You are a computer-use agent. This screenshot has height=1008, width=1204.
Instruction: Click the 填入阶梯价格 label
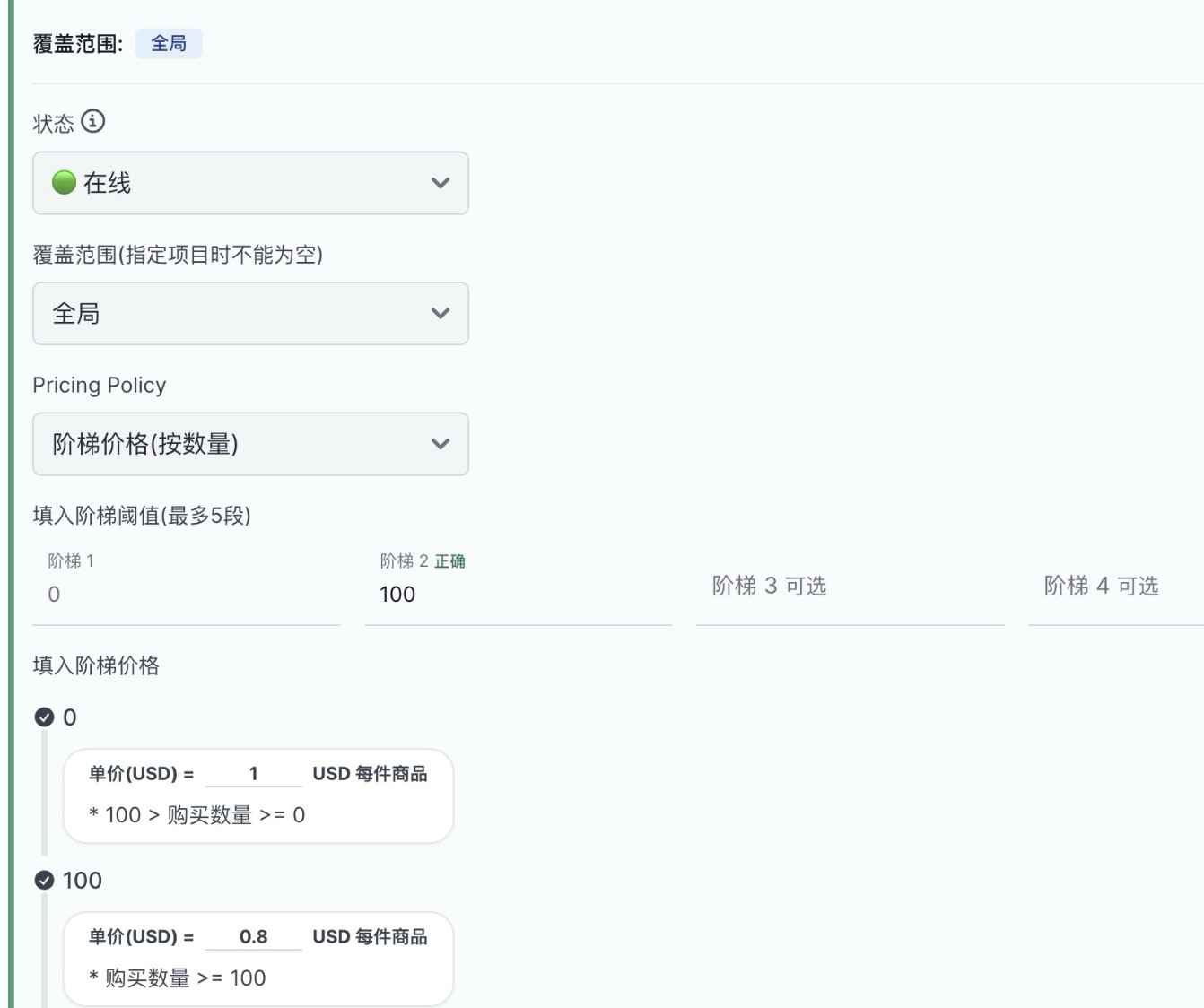96,665
